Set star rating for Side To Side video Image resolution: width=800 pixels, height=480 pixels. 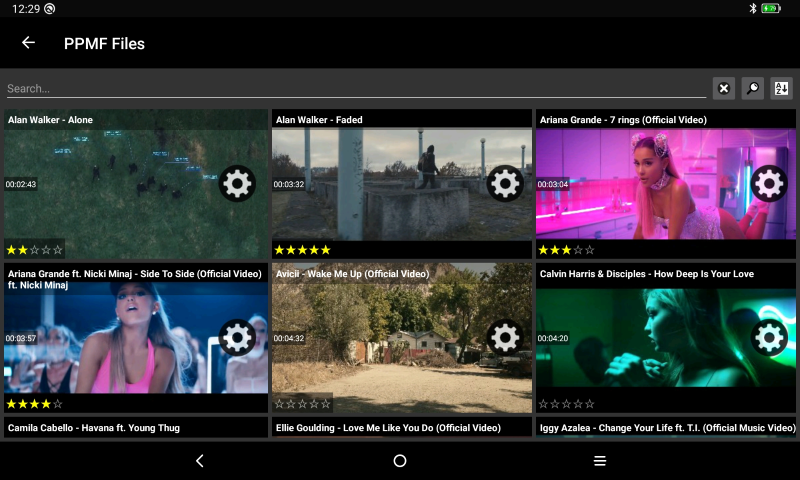tap(34, 404)
